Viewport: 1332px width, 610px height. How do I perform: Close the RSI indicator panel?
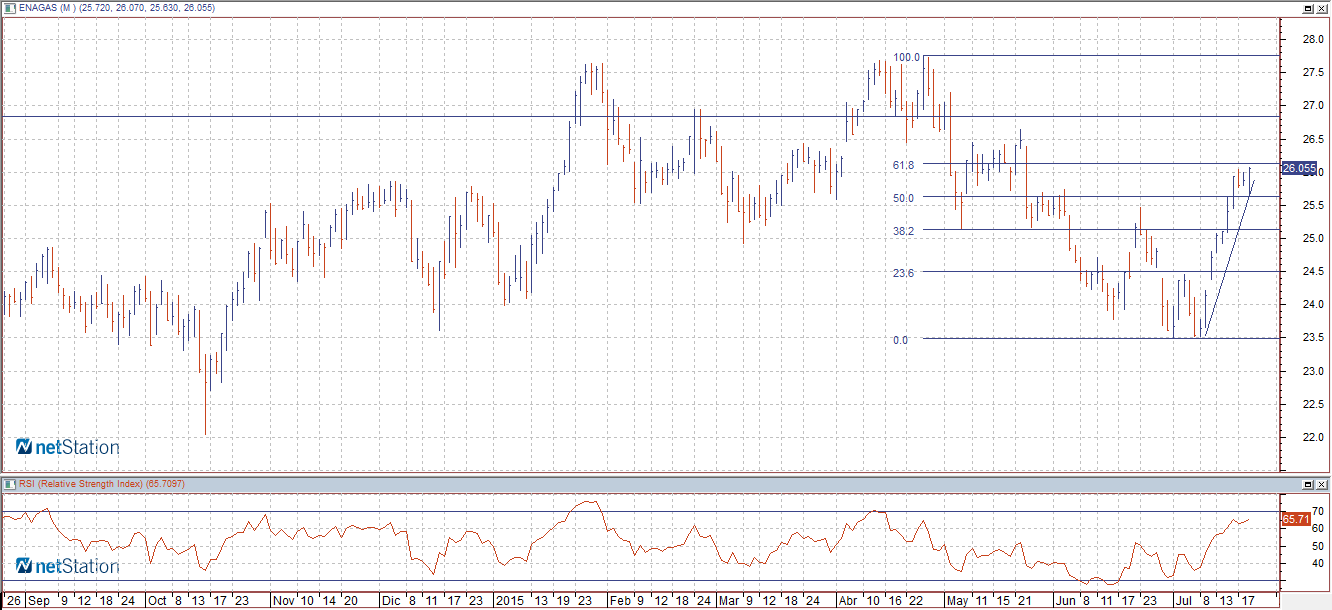point(1322,484)
